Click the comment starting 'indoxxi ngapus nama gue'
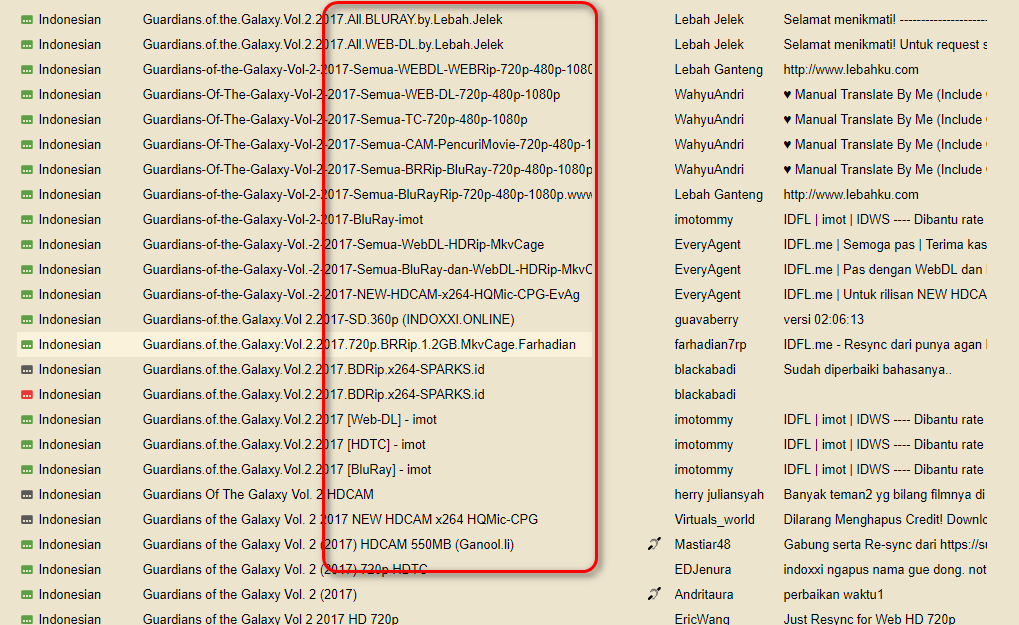The image size is (1019, 625). point(885,569)
